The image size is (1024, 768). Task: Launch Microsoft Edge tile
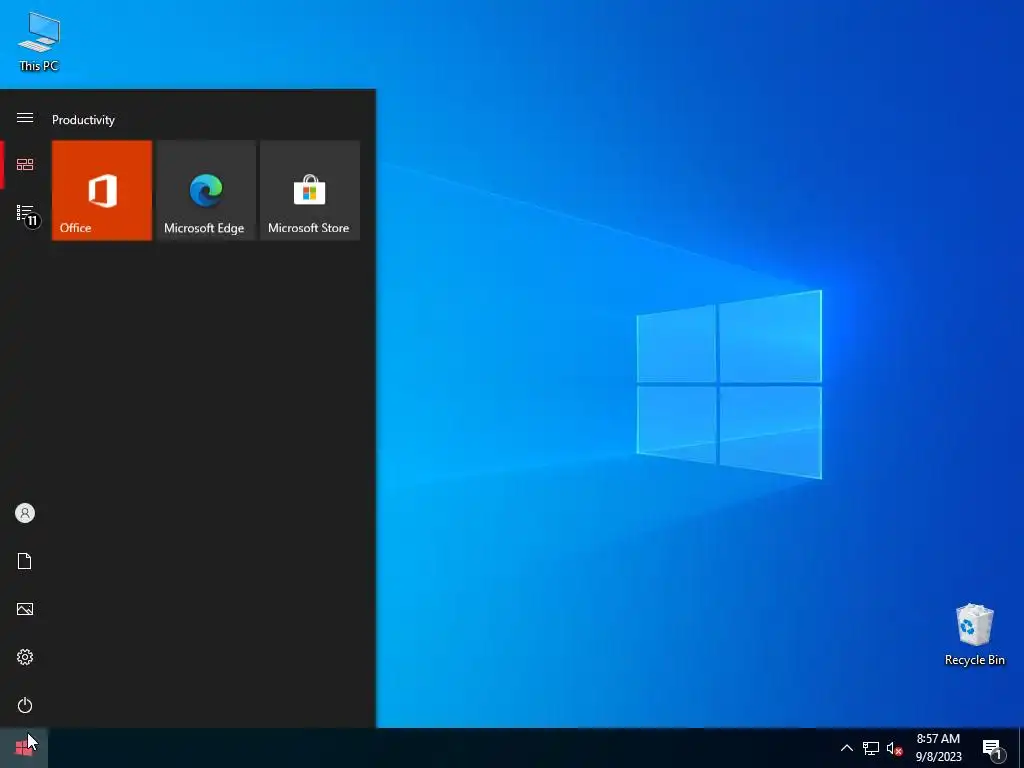(x=206, y=190)
